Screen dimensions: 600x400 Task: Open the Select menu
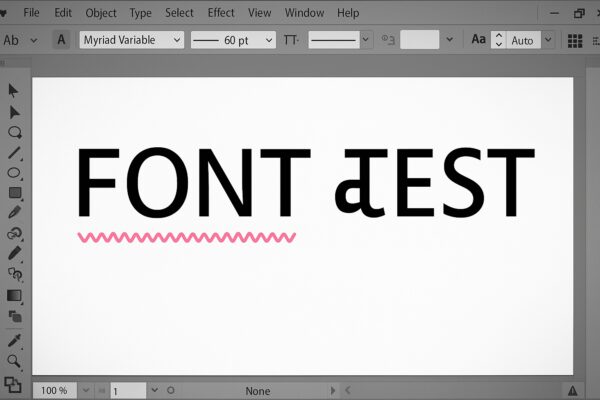179,13
